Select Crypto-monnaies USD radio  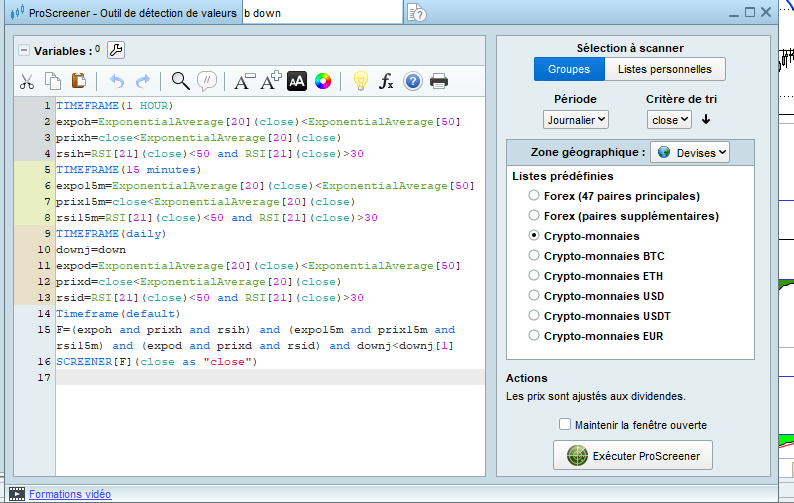pyautogui.click(x=534, y=295)
